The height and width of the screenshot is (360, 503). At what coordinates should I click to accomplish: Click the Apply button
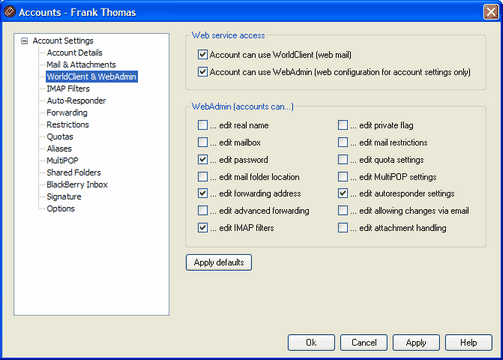pyautogui.click(x=416, y=343)
